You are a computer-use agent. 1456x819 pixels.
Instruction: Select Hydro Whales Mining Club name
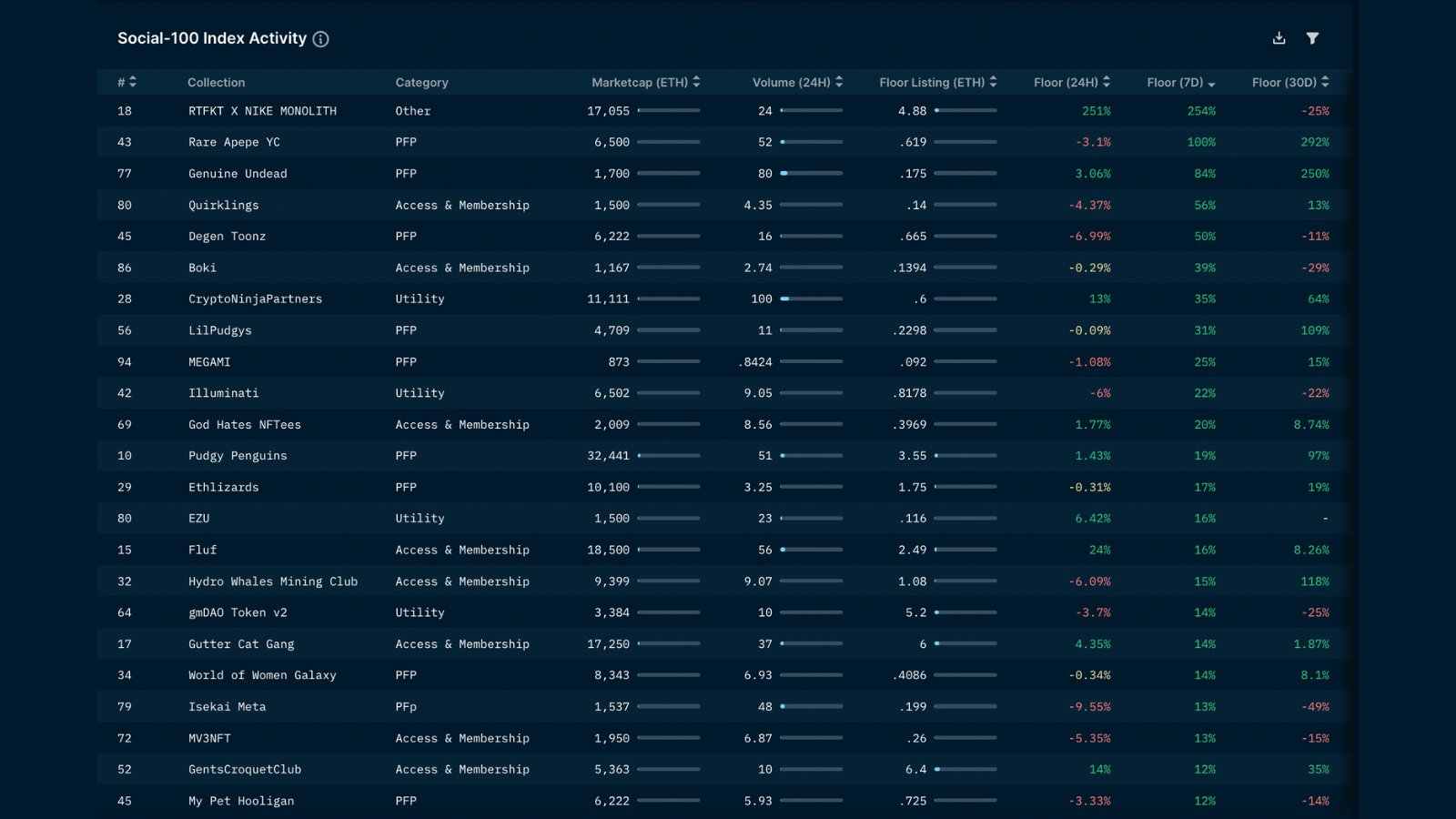click(x=273, y=581)
